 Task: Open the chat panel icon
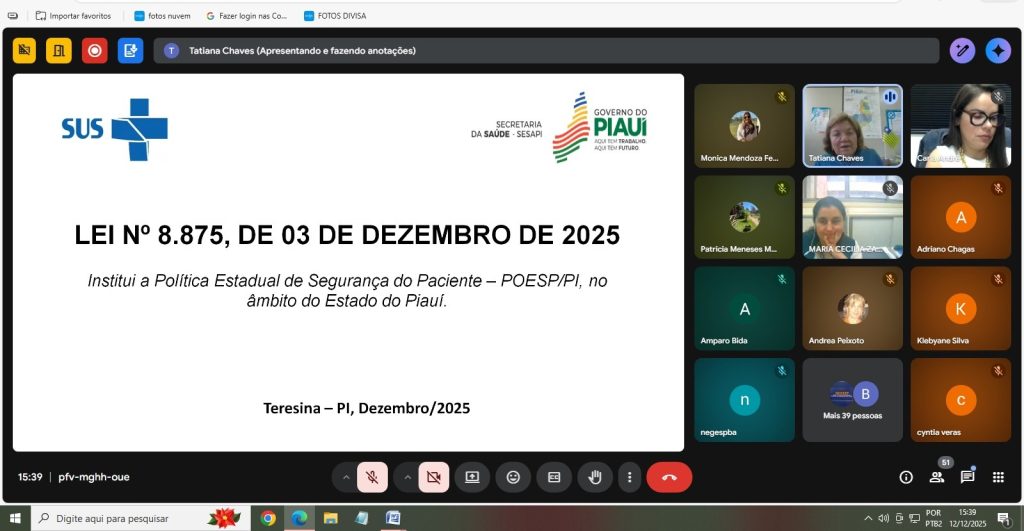pos(967,477)
